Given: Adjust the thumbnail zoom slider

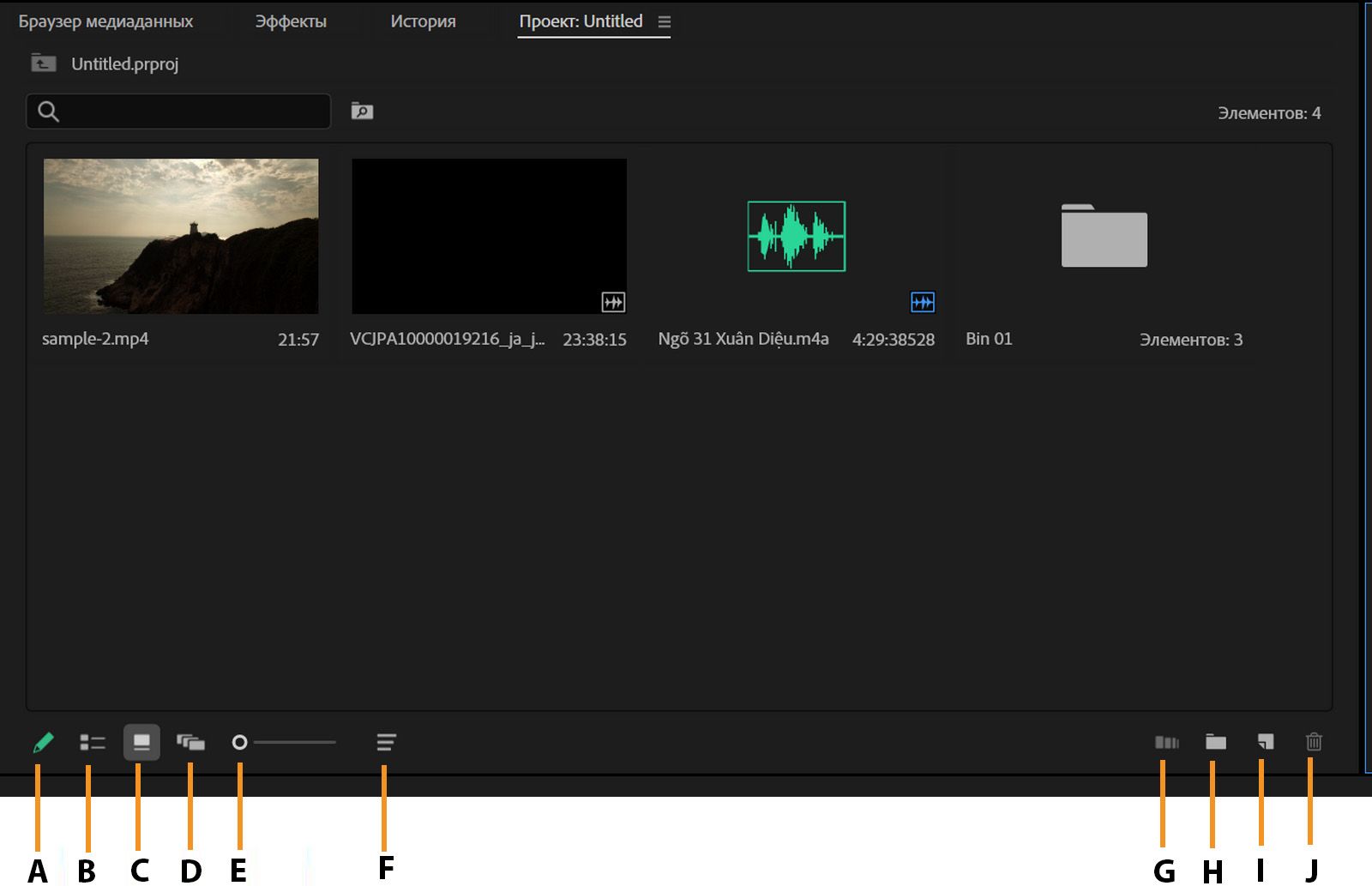Looking at the screenshot, I should pos(284,742).
